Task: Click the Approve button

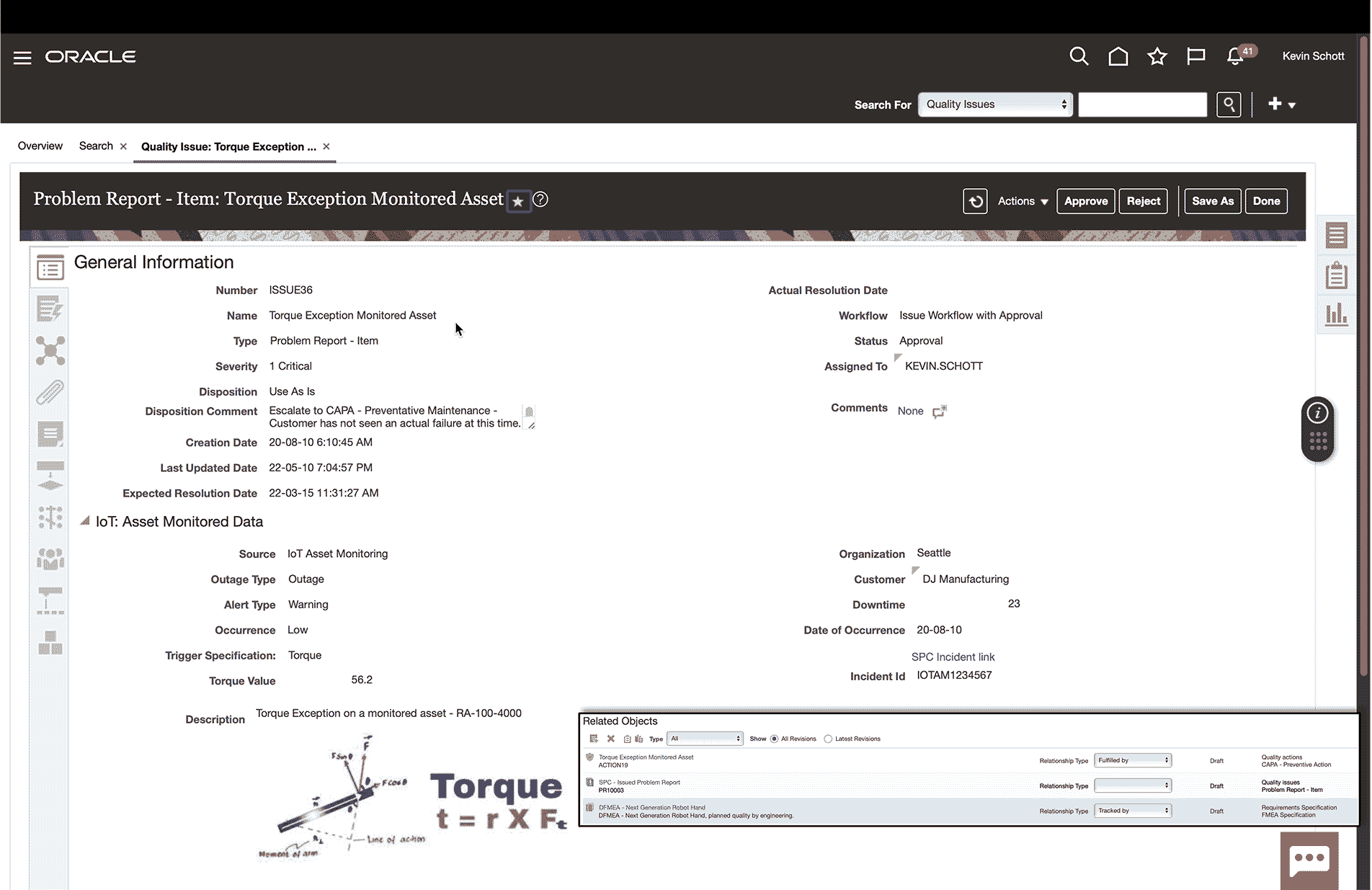Action: coord(1085,201)
